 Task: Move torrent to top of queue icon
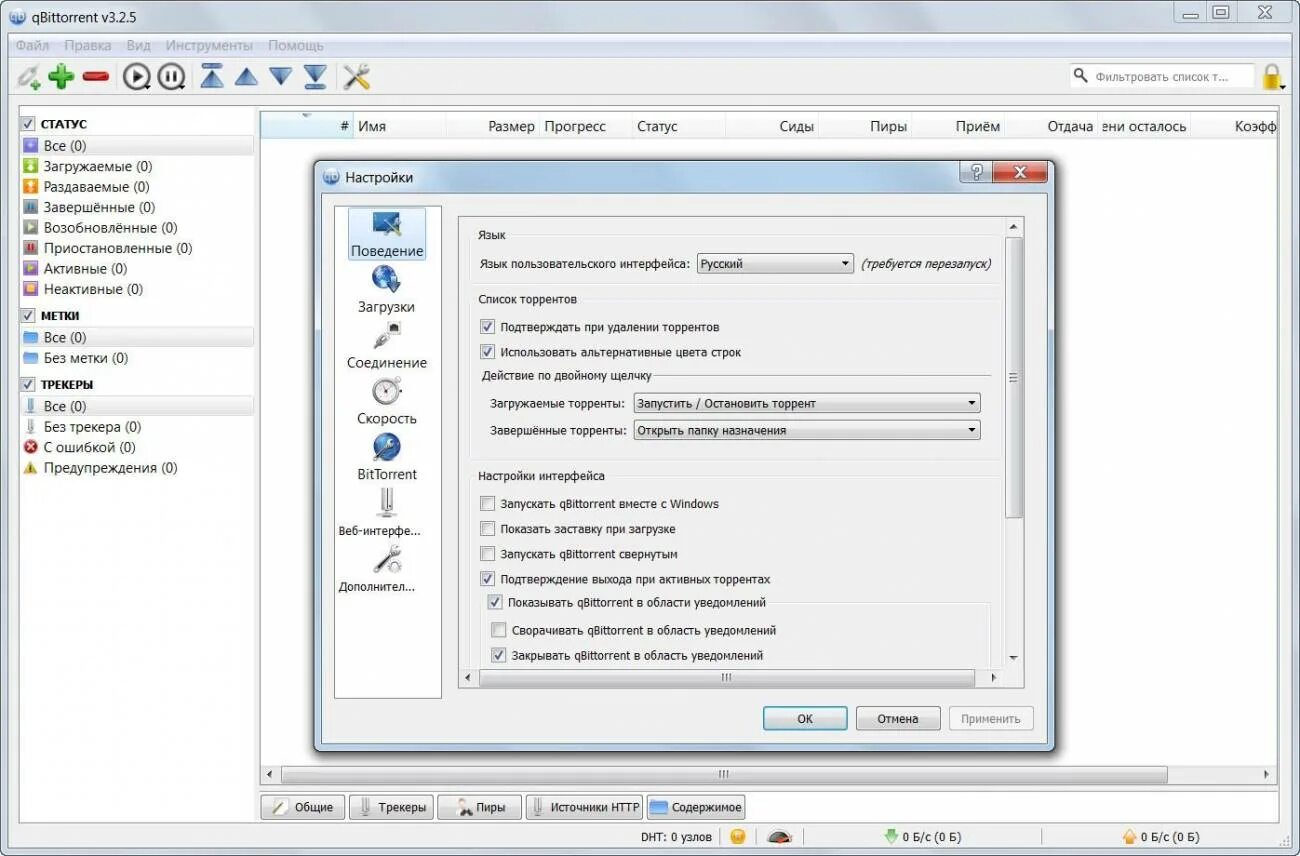pyautogui.click(x=212, y=76)
